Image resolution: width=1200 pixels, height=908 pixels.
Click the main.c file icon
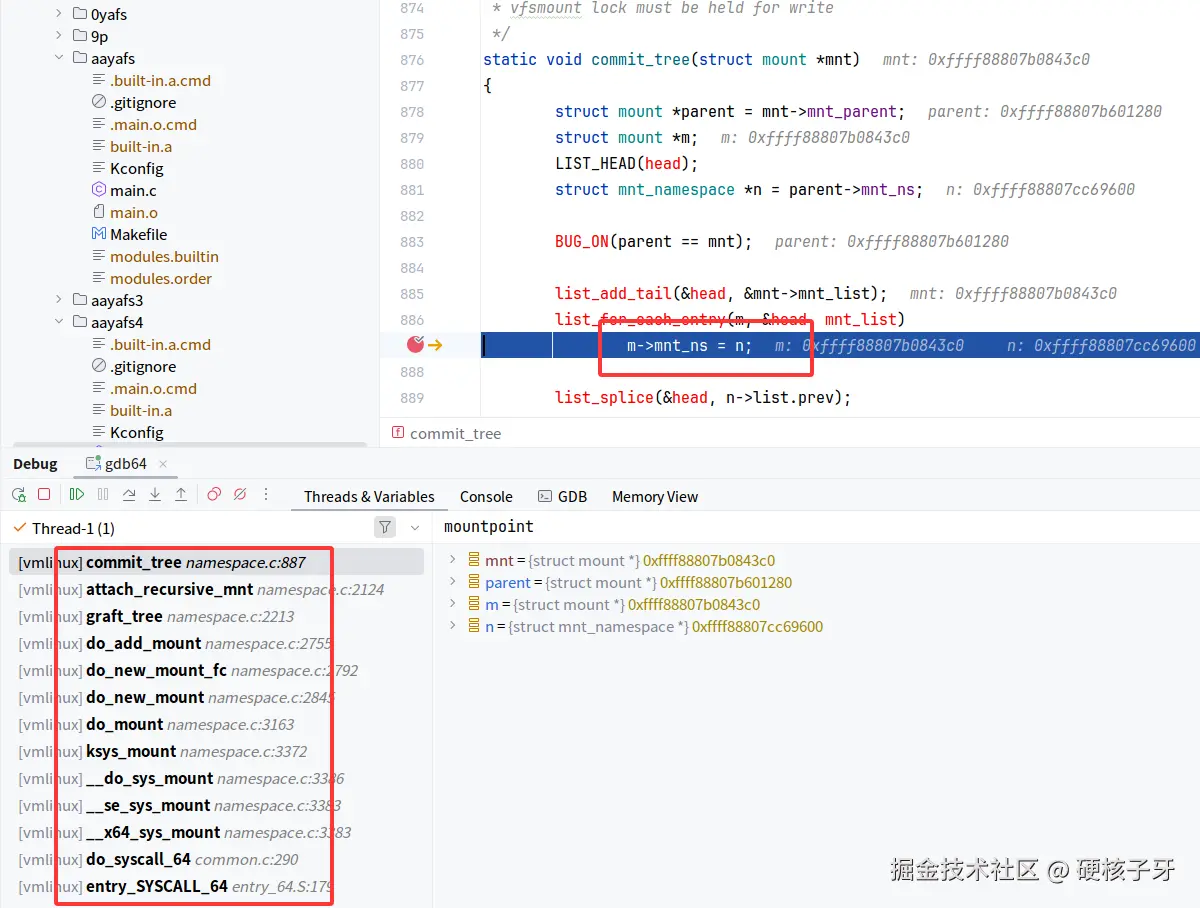coord(98,190)
